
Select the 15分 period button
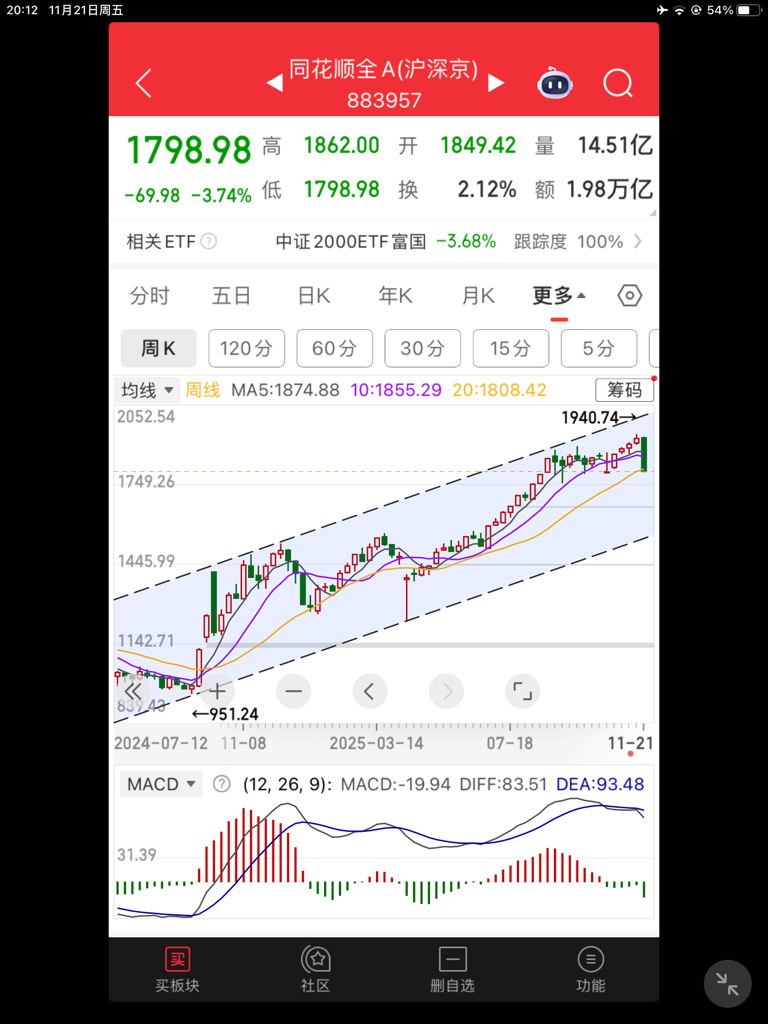[x=511, y=348]
